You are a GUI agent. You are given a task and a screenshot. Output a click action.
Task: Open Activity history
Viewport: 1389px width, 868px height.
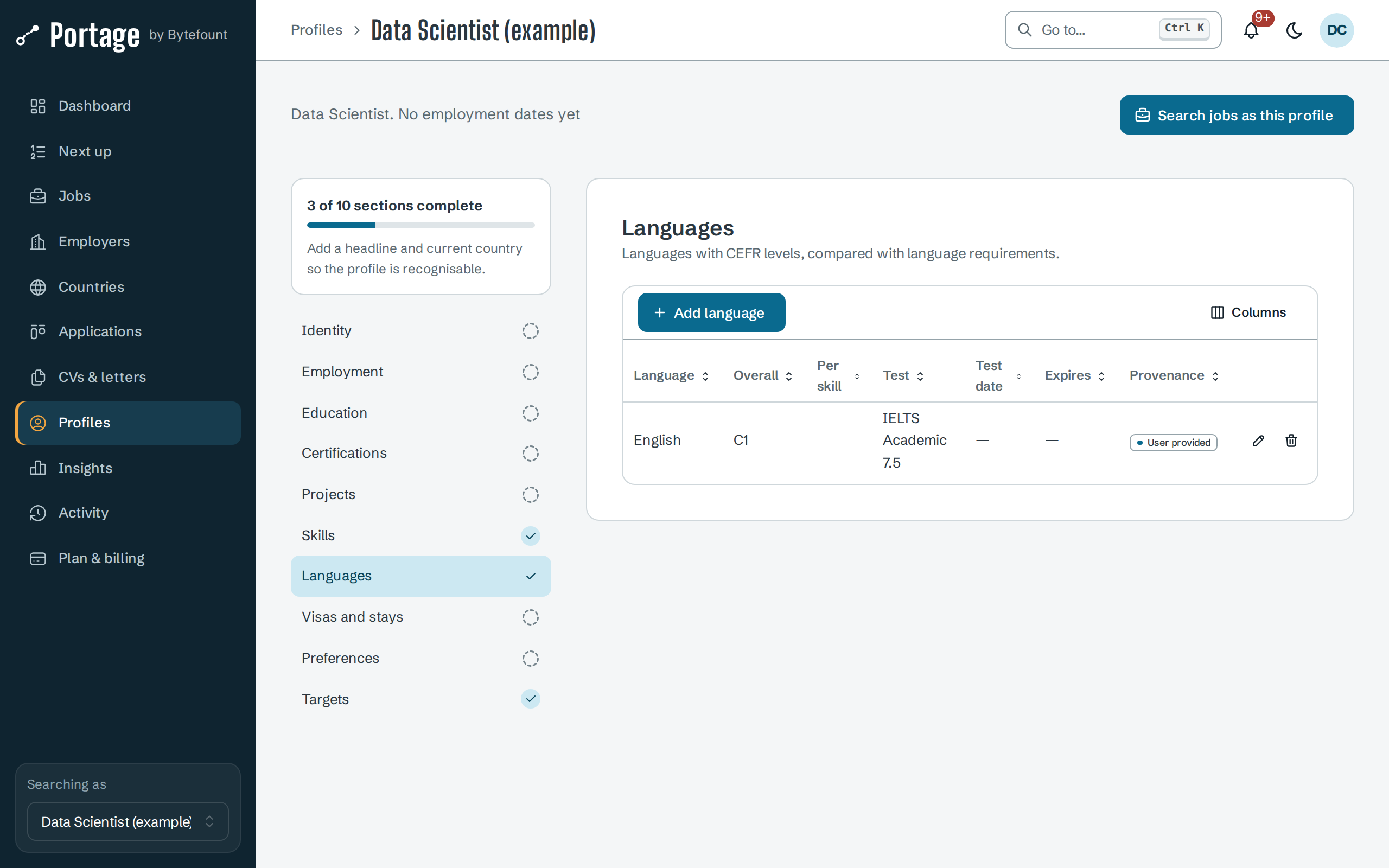click(x=128, y=513)
